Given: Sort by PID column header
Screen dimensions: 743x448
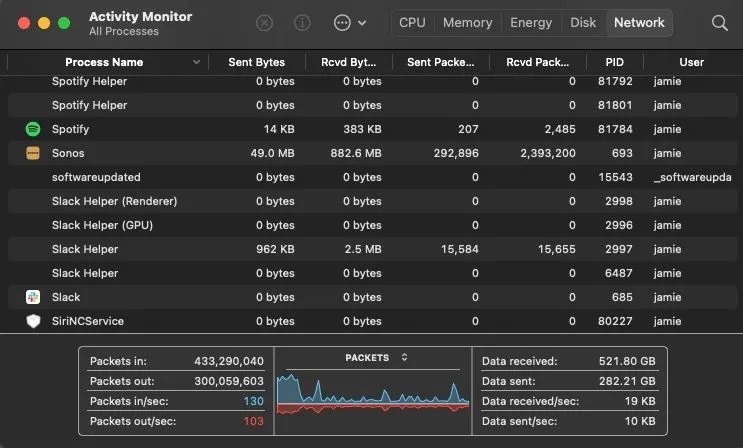Looking at the screenshot, I should 614,62.
